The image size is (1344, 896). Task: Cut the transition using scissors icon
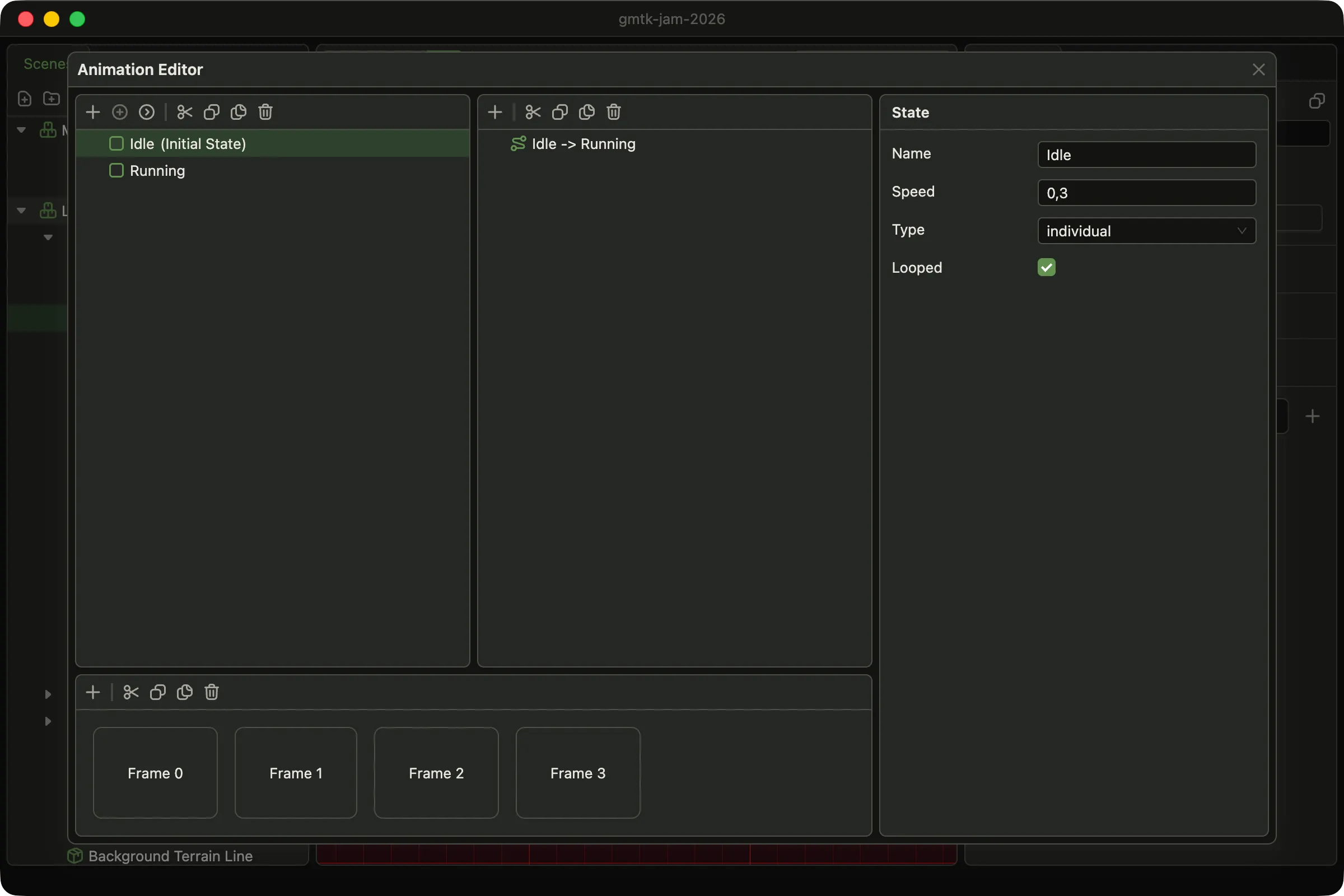[533, 112]
